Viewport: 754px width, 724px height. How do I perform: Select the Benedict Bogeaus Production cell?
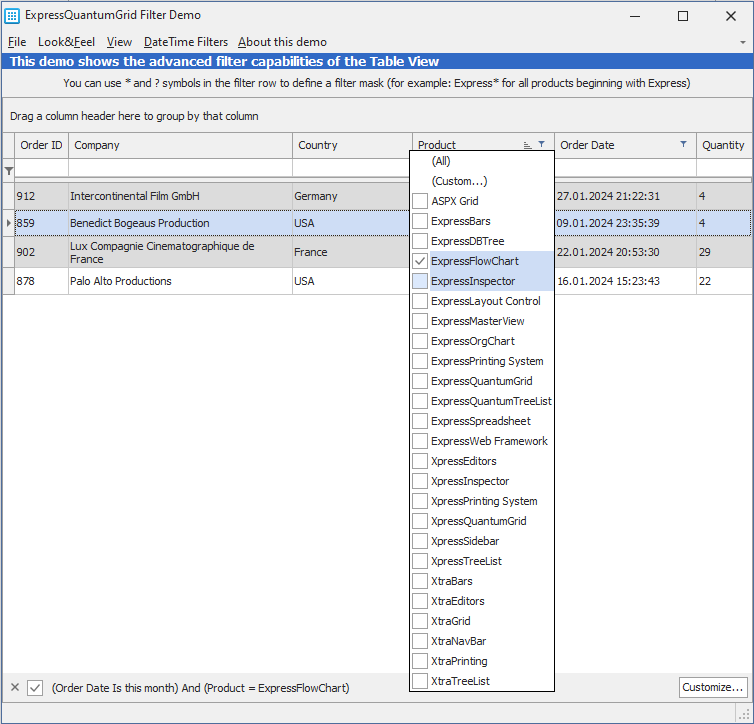pos(180,223)
